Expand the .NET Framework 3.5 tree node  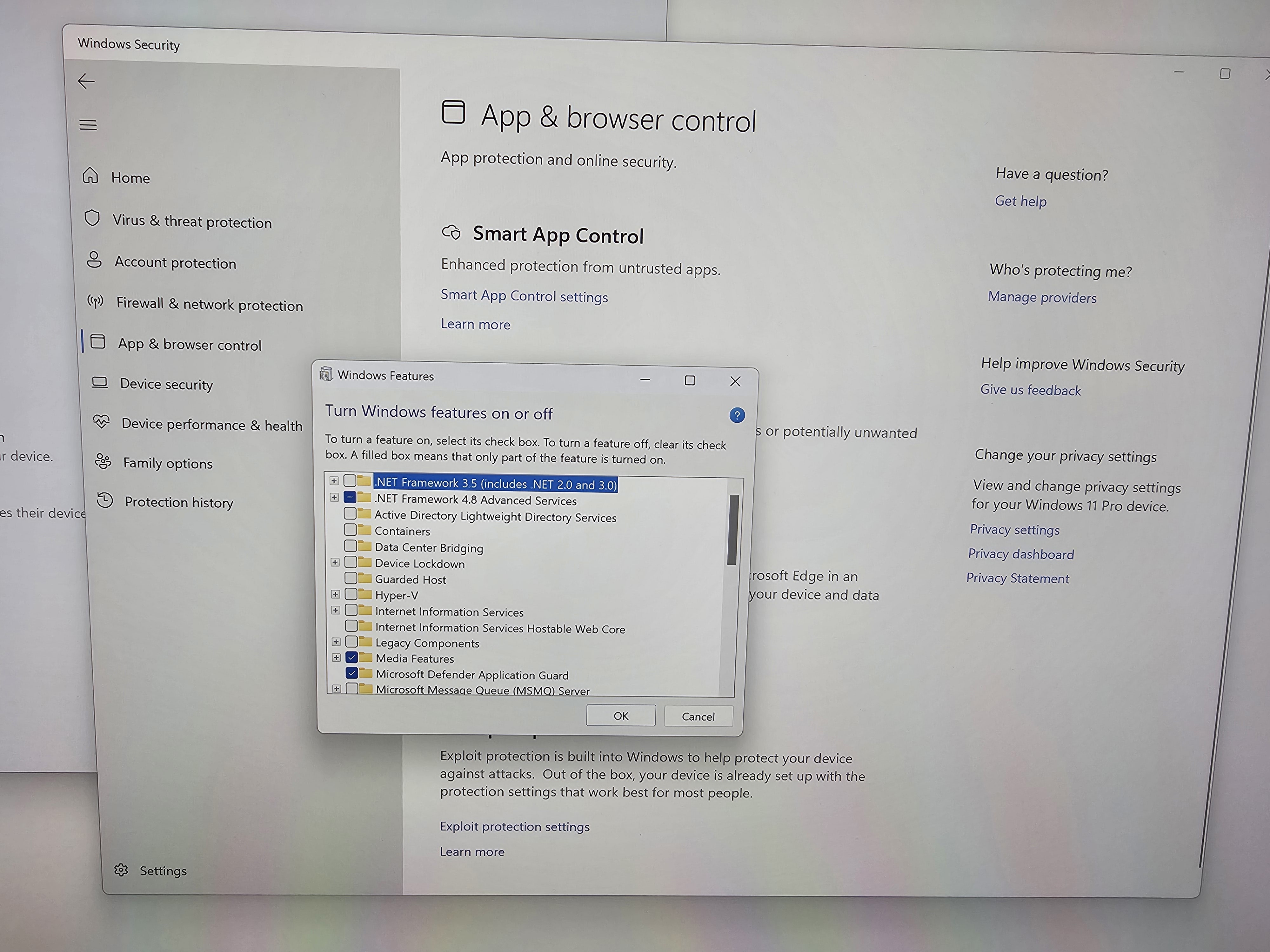pyautogui.click(x=334, y=481)
